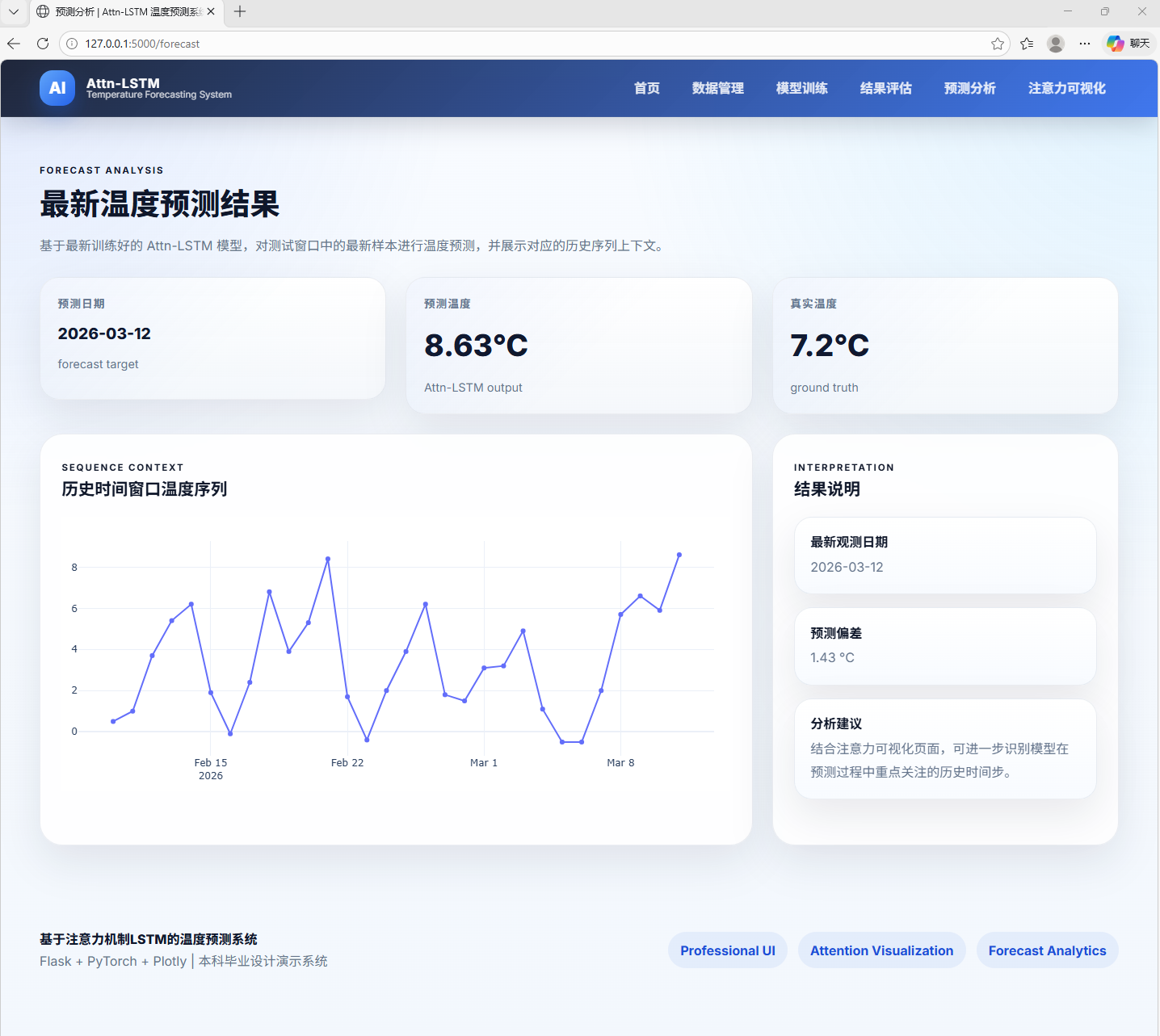The height and width of the screenshot is (1036, 1160).
Task: Switch to the 注意力可视化 page
Action: click(1066, 88)
